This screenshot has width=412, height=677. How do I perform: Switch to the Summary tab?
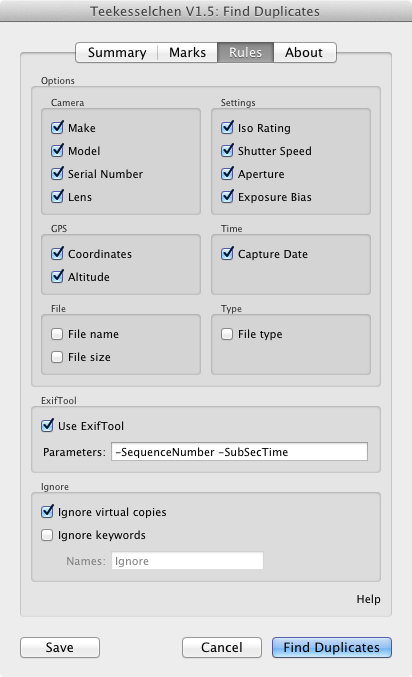pos(117,53)
